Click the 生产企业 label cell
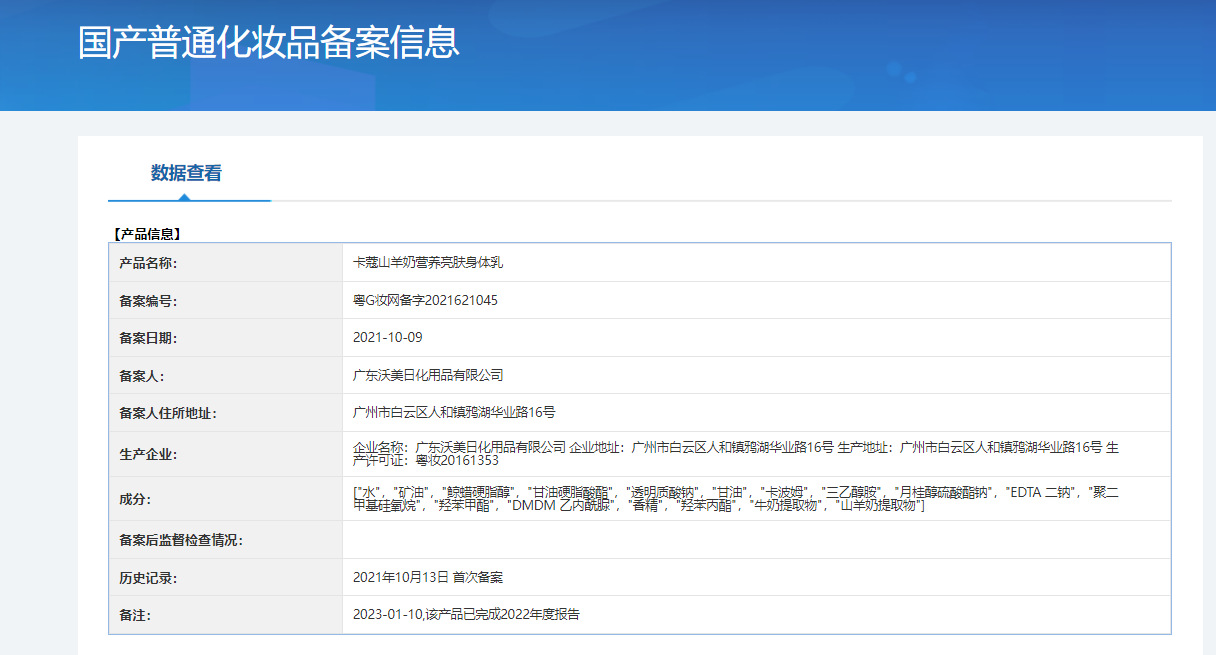This screenshot has width=1216, height=655. 226,454
